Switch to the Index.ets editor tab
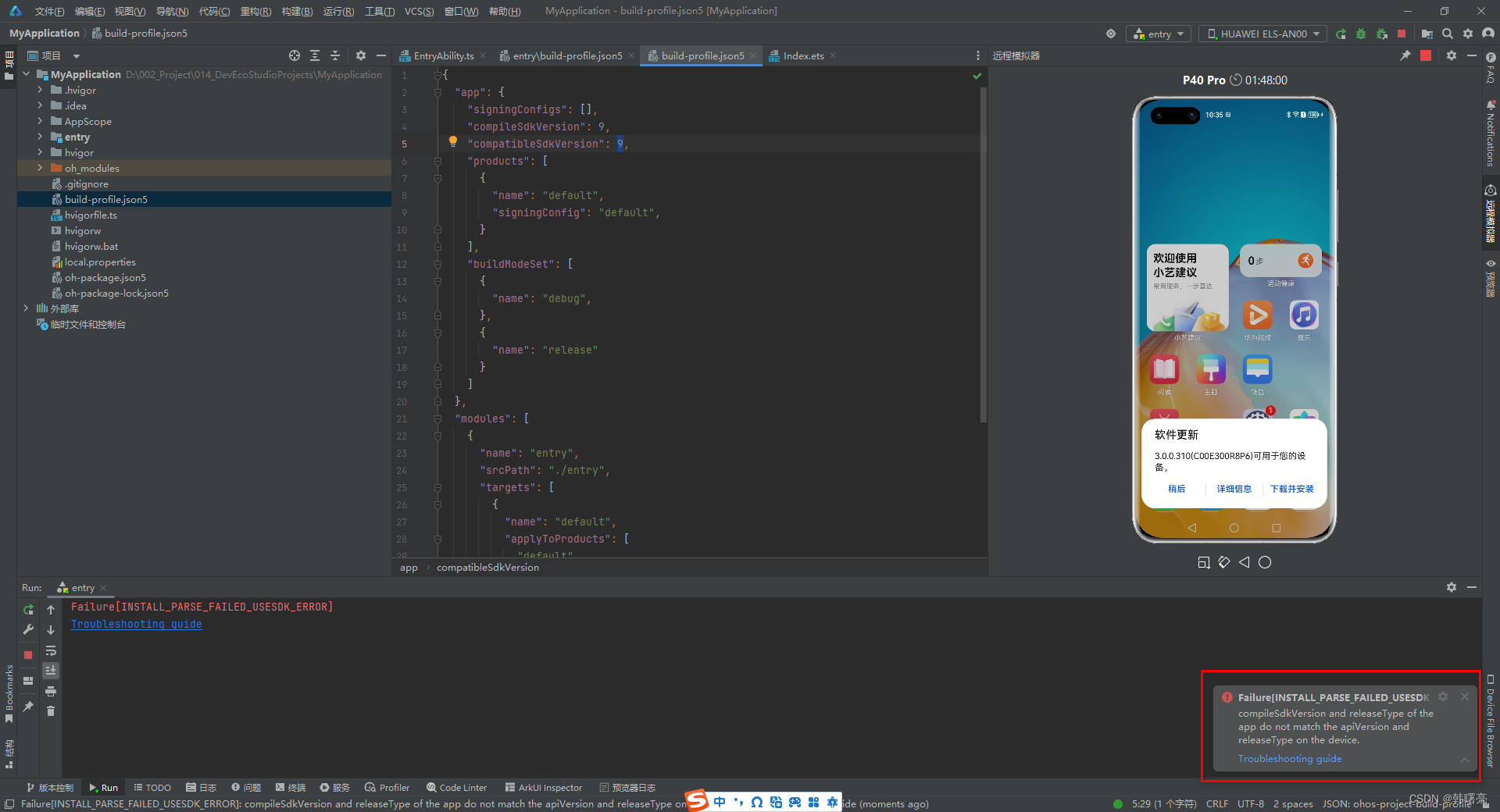 pyautogui.click(x=802, y=55)
